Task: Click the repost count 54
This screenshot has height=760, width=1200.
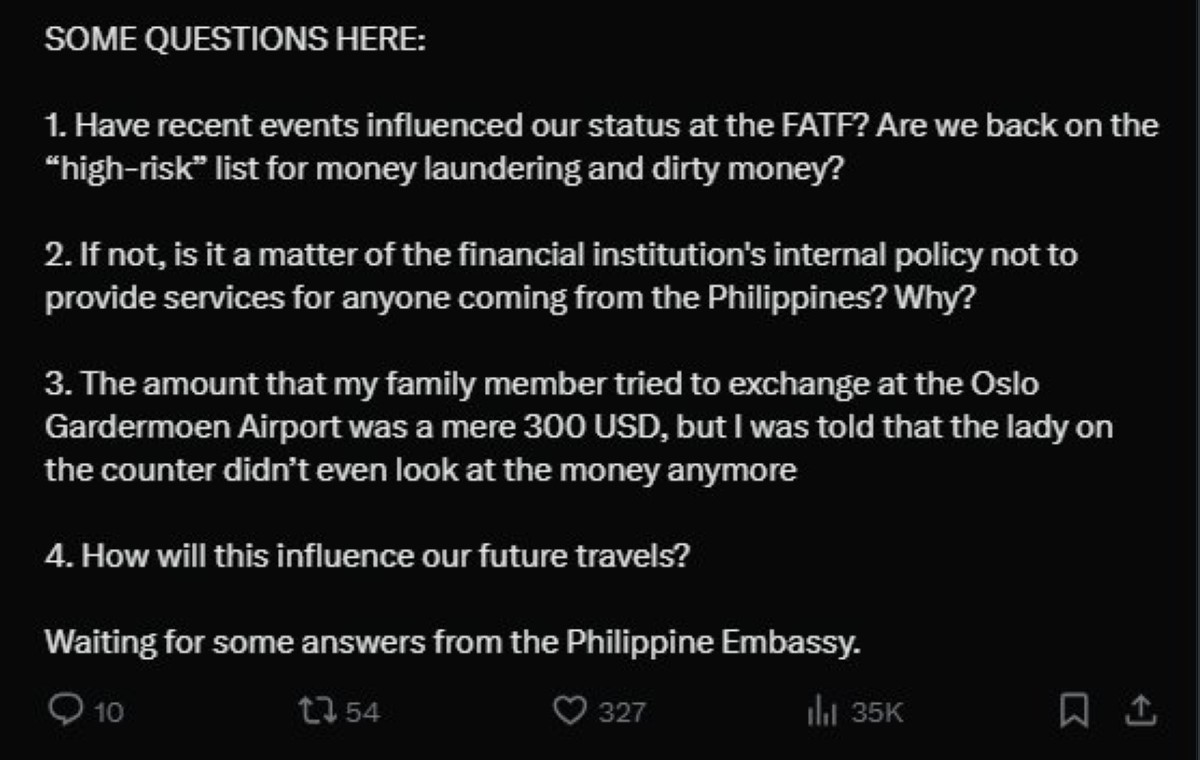Action: click(x=362, y=712)
